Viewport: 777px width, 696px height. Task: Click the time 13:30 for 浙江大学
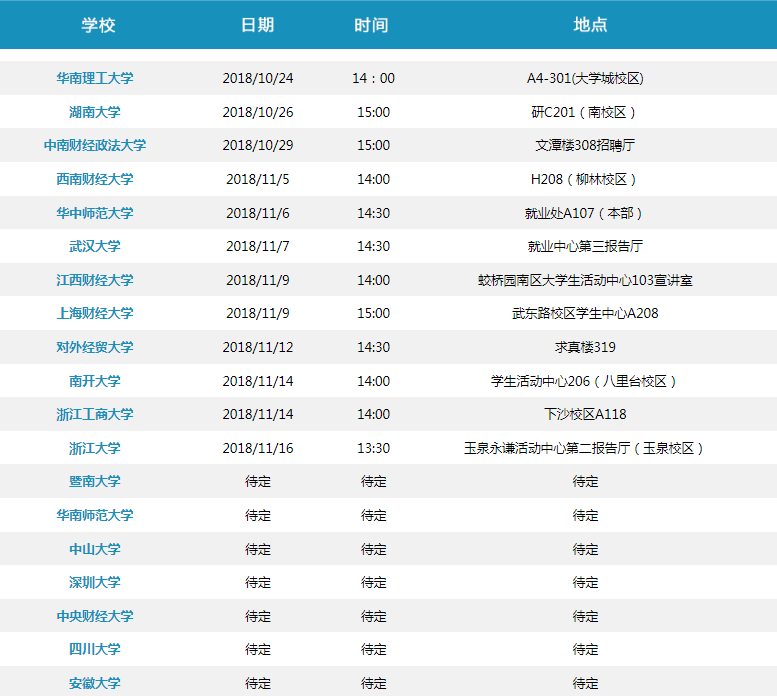(x=374, y=448)
